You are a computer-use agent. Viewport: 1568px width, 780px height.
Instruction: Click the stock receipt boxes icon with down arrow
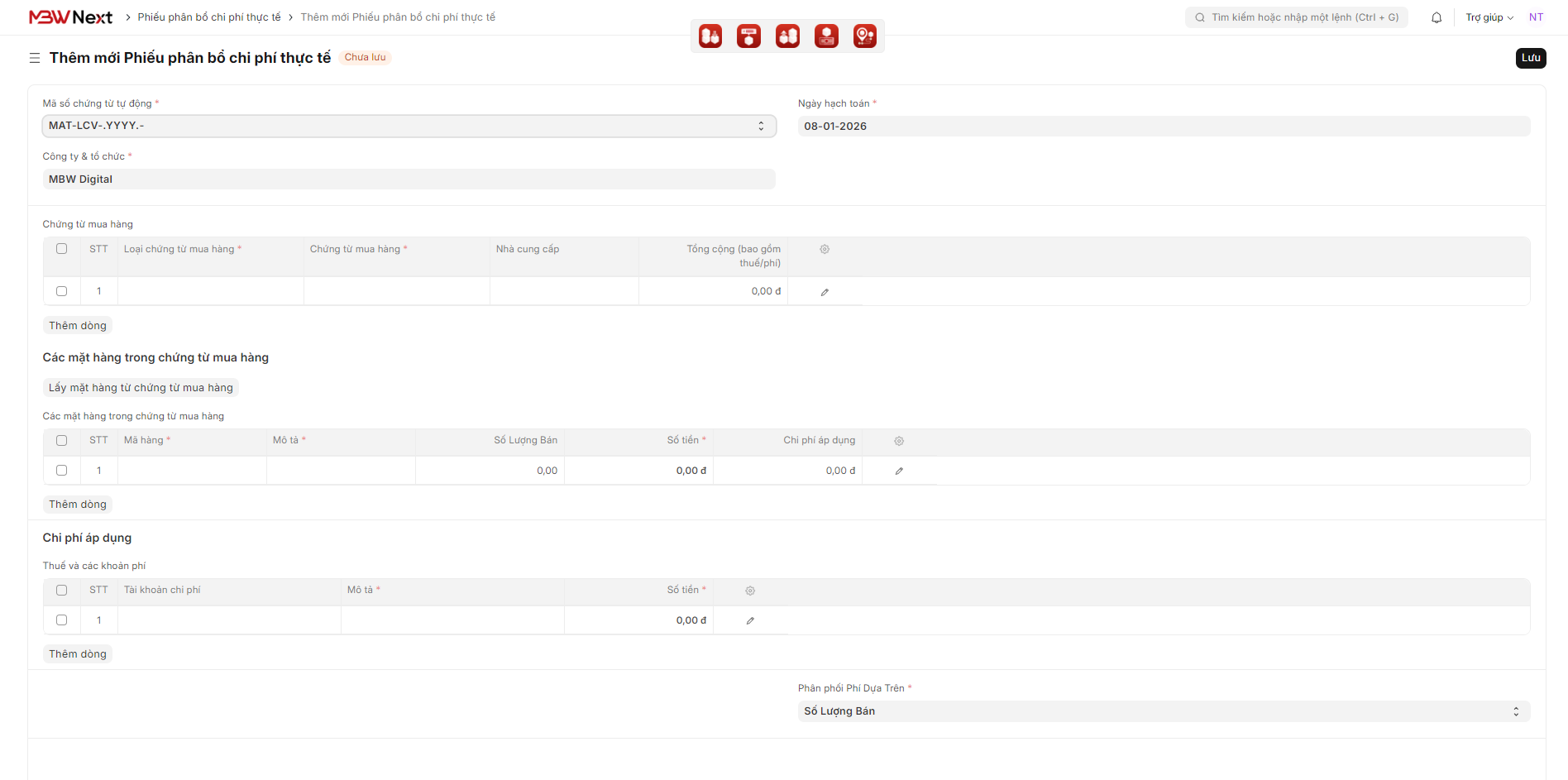tap(710, 36)
